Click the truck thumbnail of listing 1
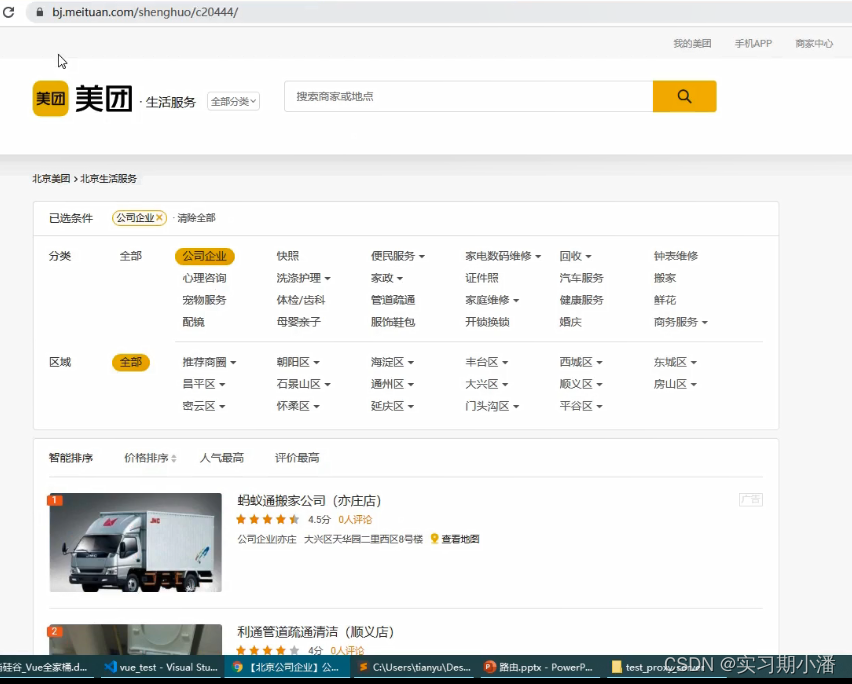 coord(135,542)
